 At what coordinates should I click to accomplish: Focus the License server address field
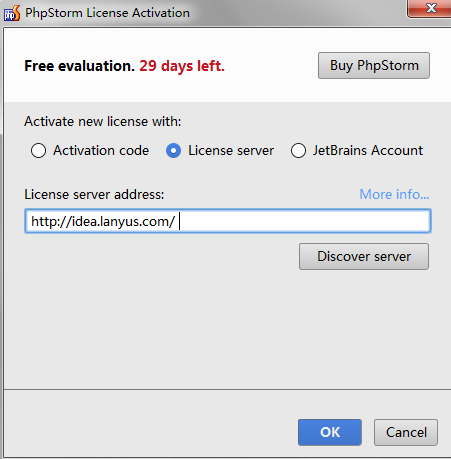tap(228, 221)
